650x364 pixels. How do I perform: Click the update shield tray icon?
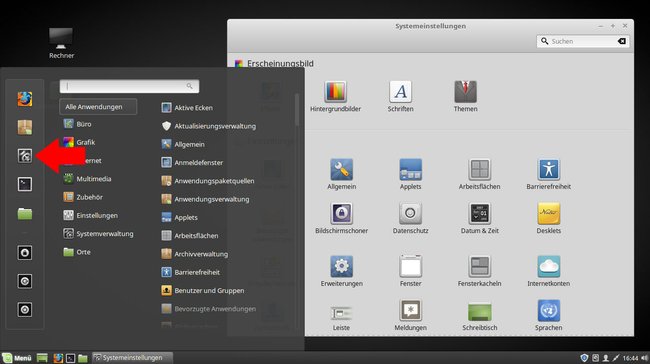tap(584, 358)
